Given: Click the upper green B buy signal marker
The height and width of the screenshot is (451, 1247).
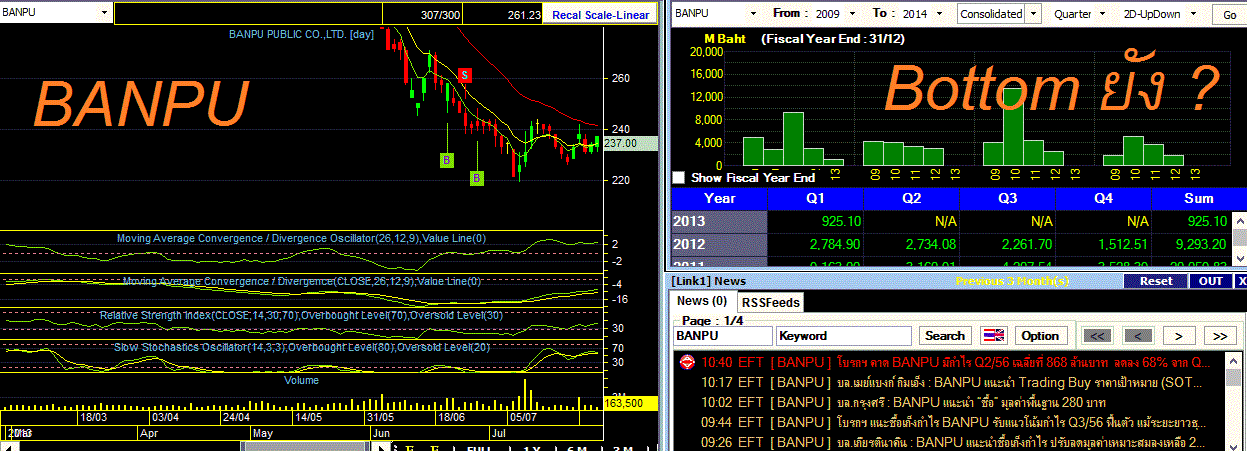Looking at the screenshot, I should pyautogui.click(x=446, y=159).
